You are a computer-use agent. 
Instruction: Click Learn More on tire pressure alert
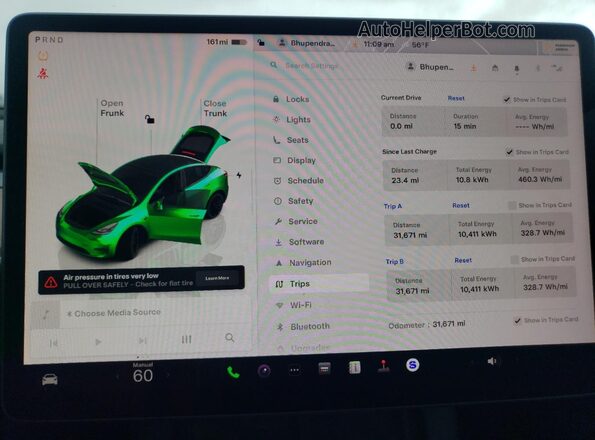coord(217,278)
